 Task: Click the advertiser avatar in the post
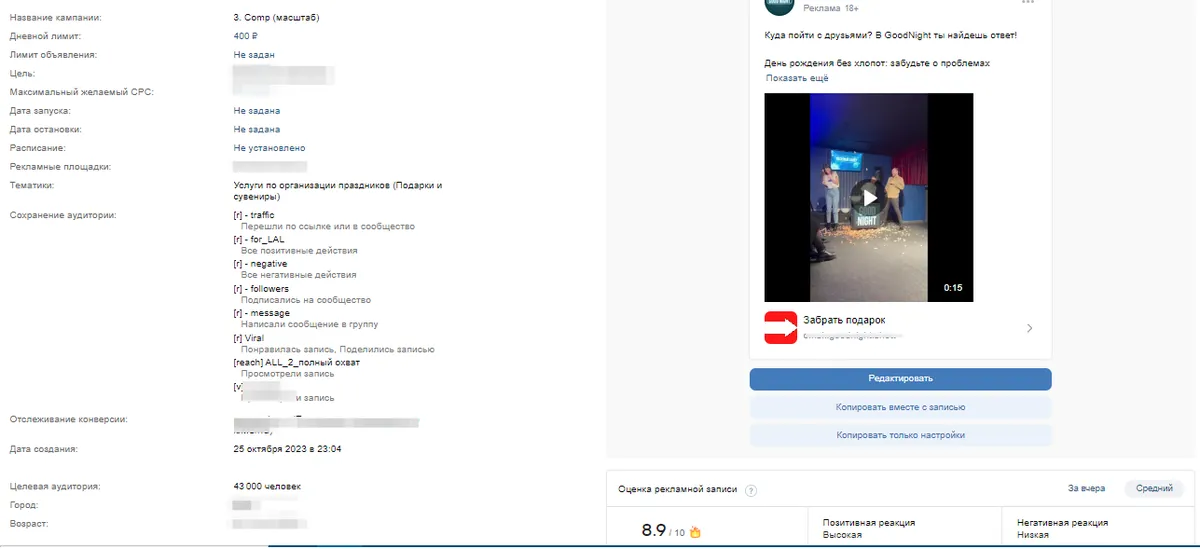coord(781,5)
